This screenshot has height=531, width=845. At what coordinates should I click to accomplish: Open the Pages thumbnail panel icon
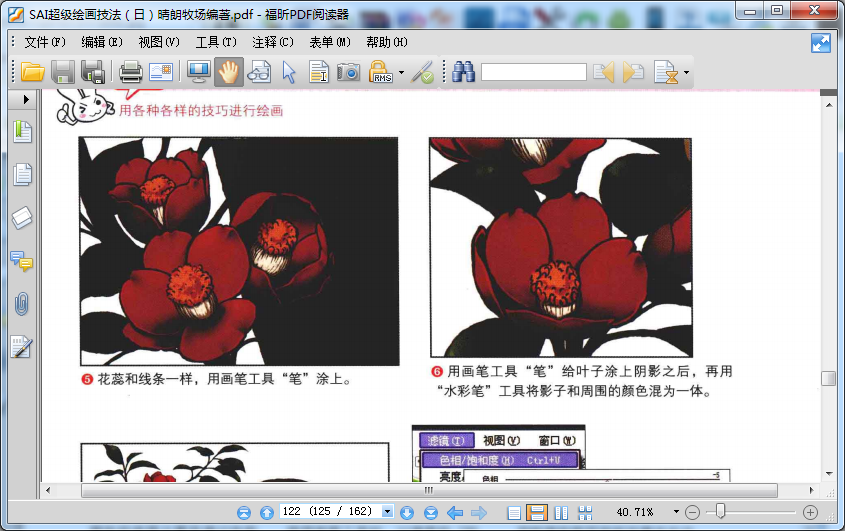coord(23,174)
